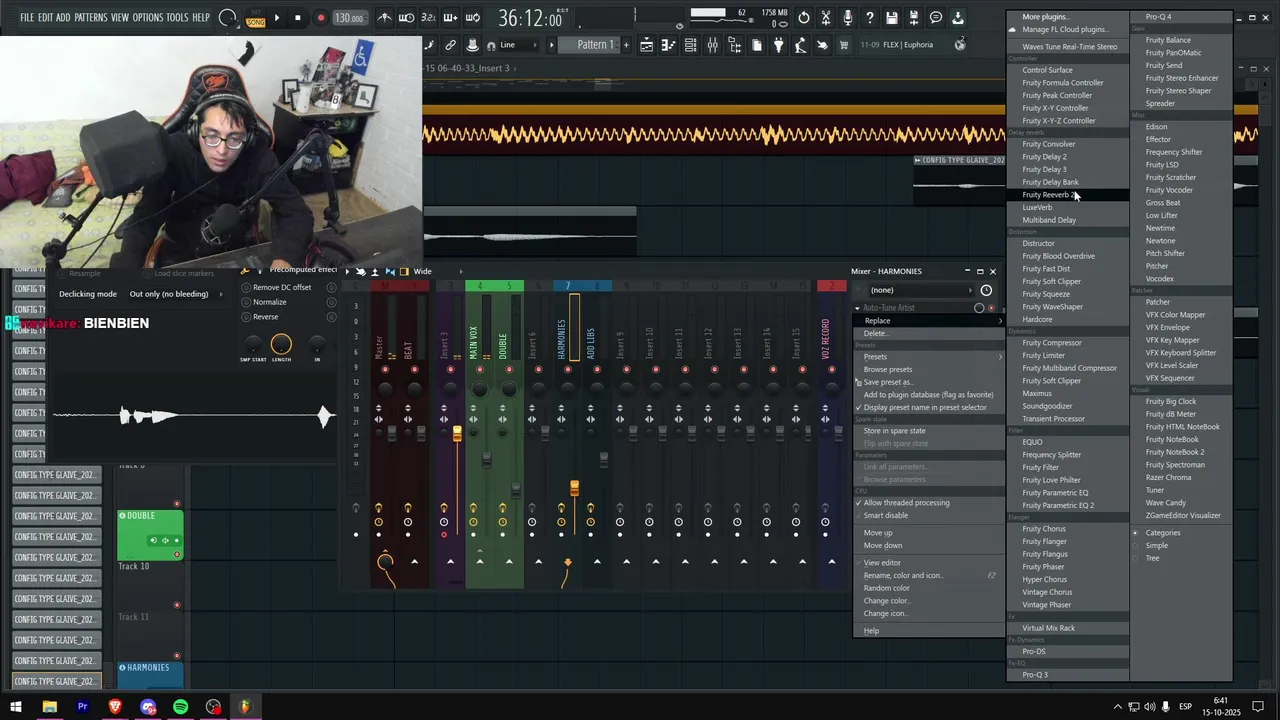Open the FILE menu
This screenshot has width=1280, height=720.
(27, 18)
